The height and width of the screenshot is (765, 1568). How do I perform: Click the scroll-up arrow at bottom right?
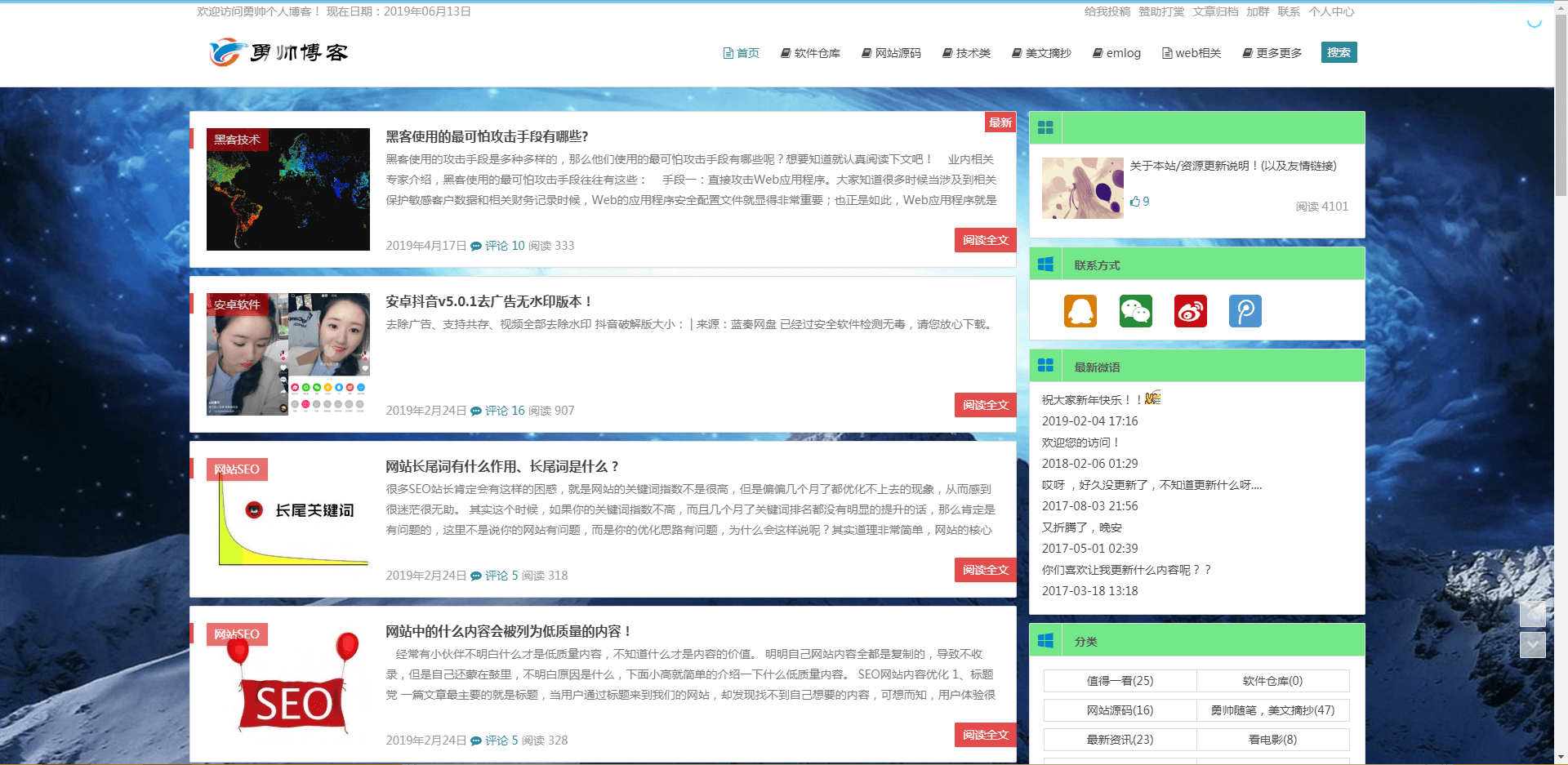click(x=1533, y=615)
